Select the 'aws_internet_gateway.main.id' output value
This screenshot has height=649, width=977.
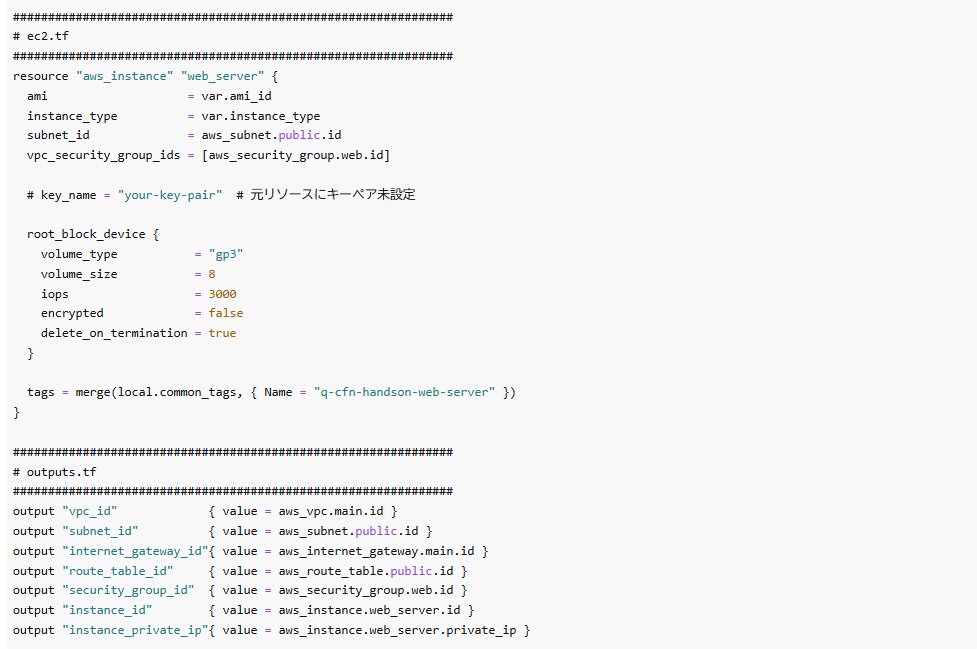(x=376, y=551)
